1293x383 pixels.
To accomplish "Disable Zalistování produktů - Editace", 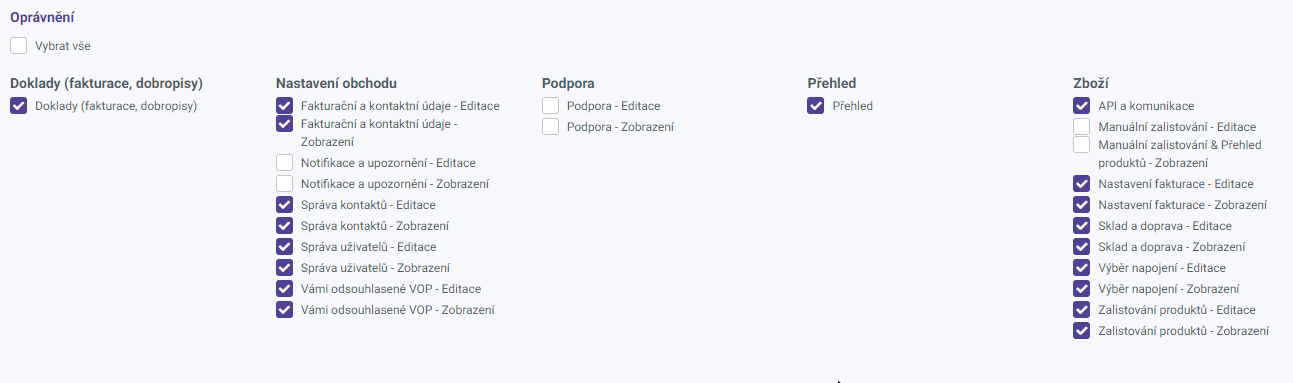I will 1082,310.
